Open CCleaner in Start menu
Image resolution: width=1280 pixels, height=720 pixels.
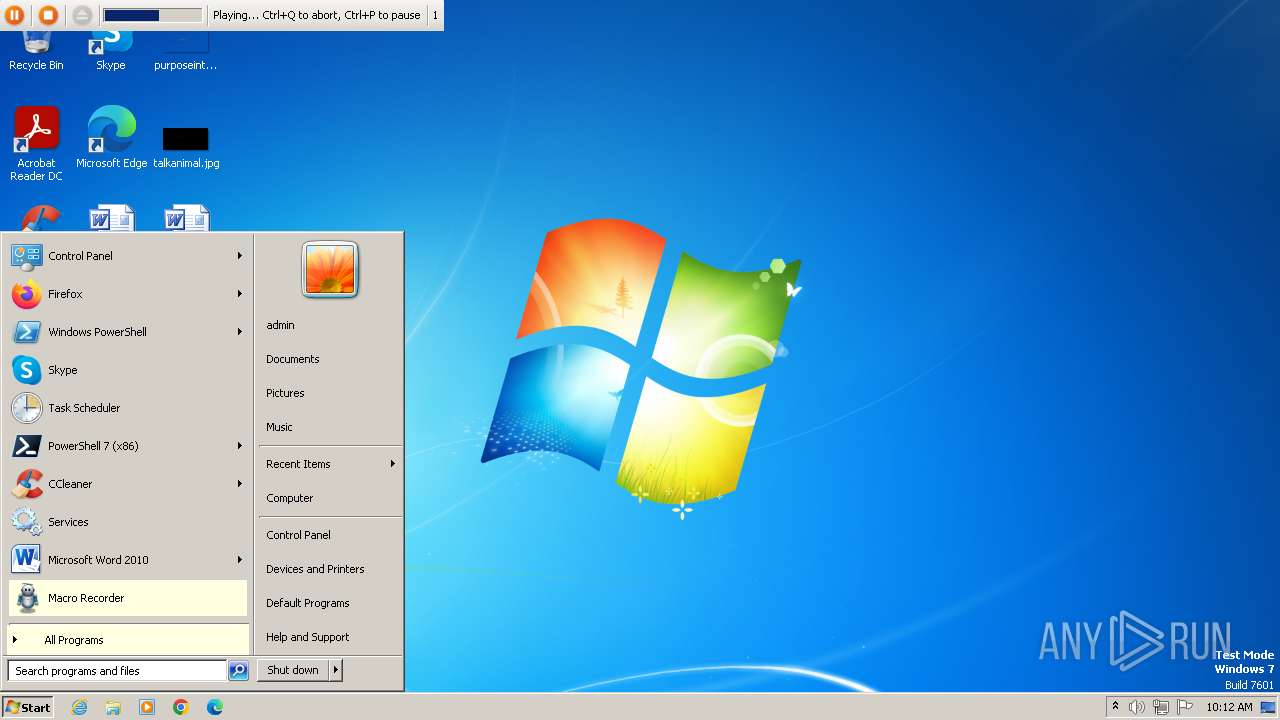[x=127, y=484]
